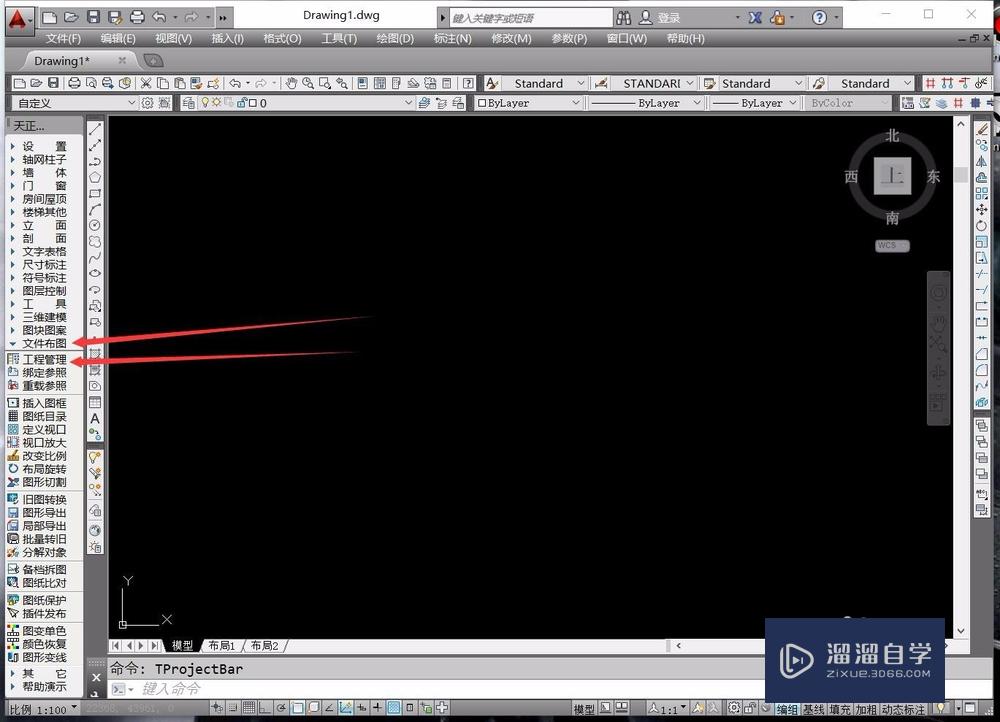Toggle the 编组 status bar button

(787, 709)
